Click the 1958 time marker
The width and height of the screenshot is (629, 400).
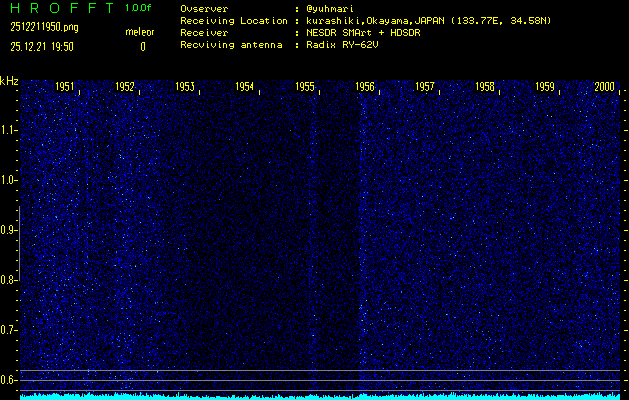[x=485, y=87]
